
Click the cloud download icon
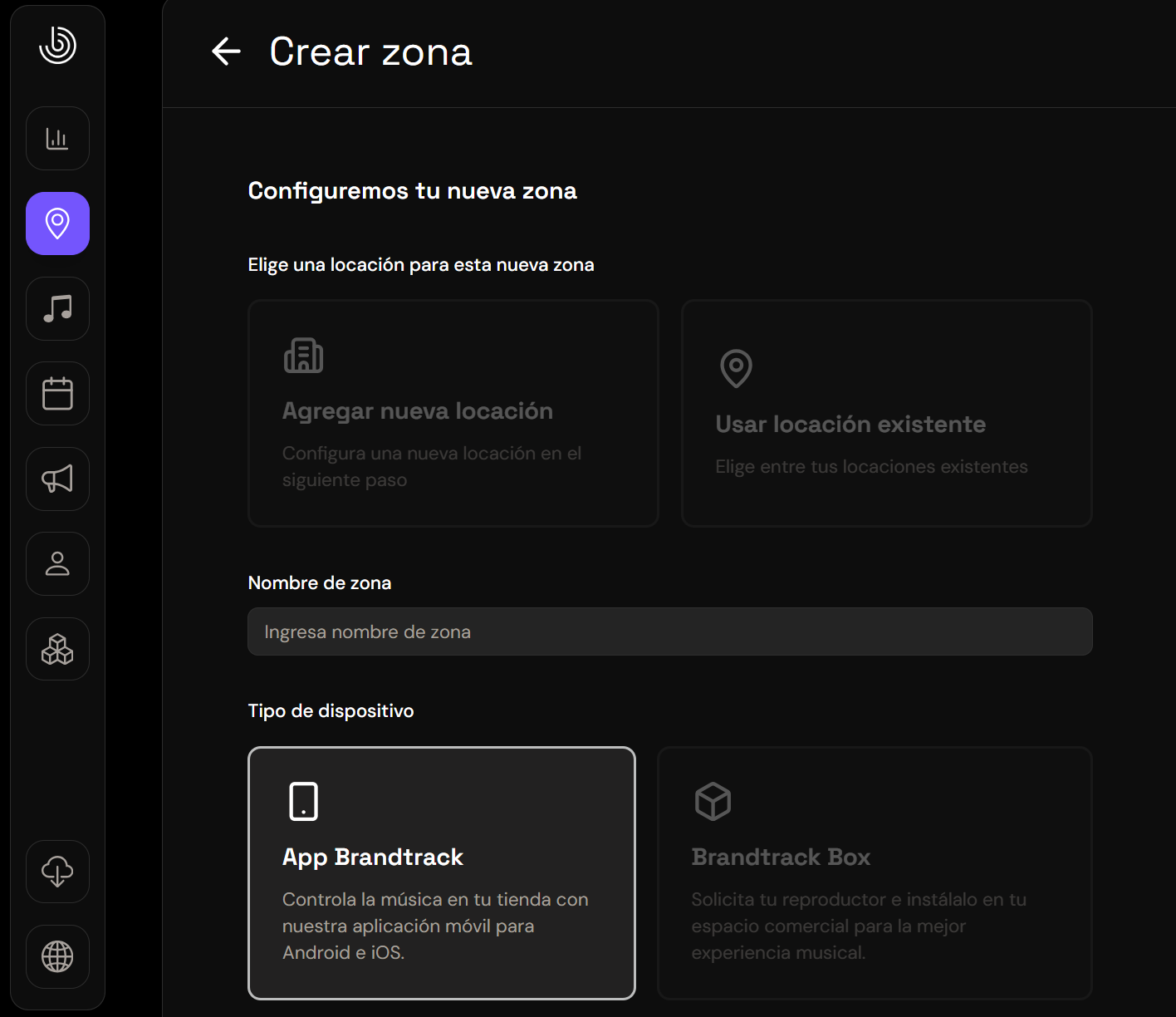tap(57, 872)
